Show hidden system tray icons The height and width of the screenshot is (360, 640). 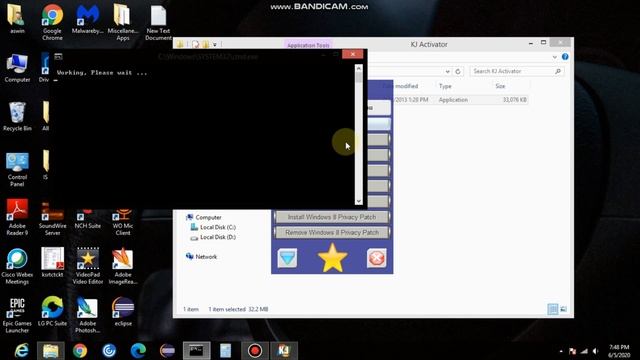pyautogui.click(x=561, y=351)
